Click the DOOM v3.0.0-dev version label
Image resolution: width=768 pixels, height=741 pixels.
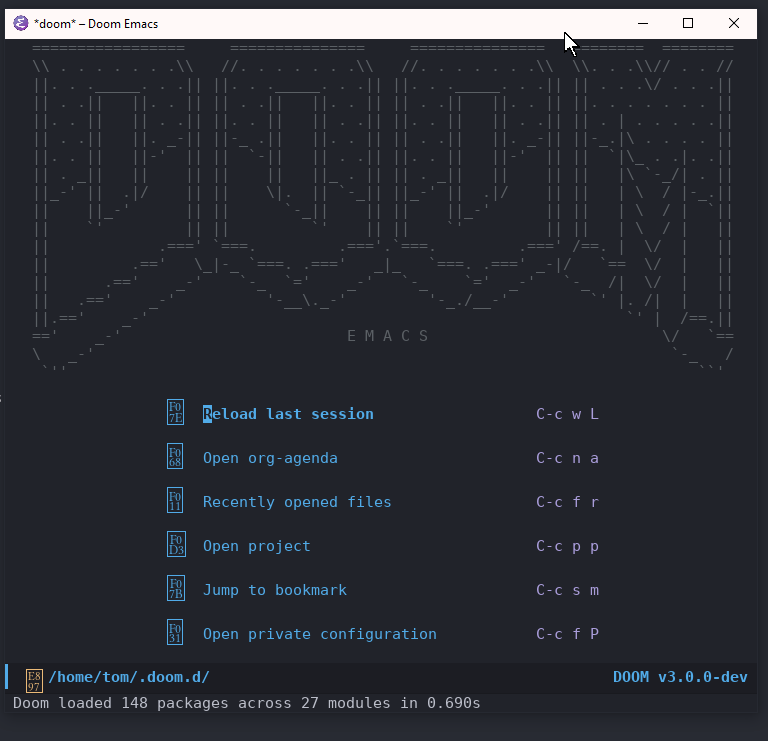pos(680,677)
